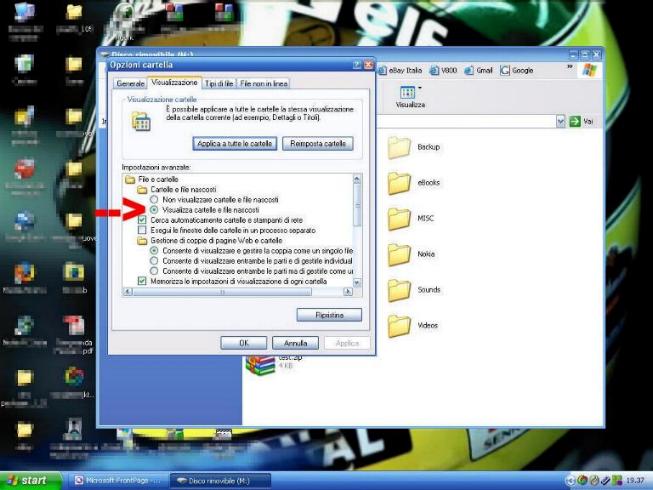The height and width of the screenshot is (490, 653).
Task: Click 'Gestione di coppie di pagine Web' node
Action: [210, 241]
